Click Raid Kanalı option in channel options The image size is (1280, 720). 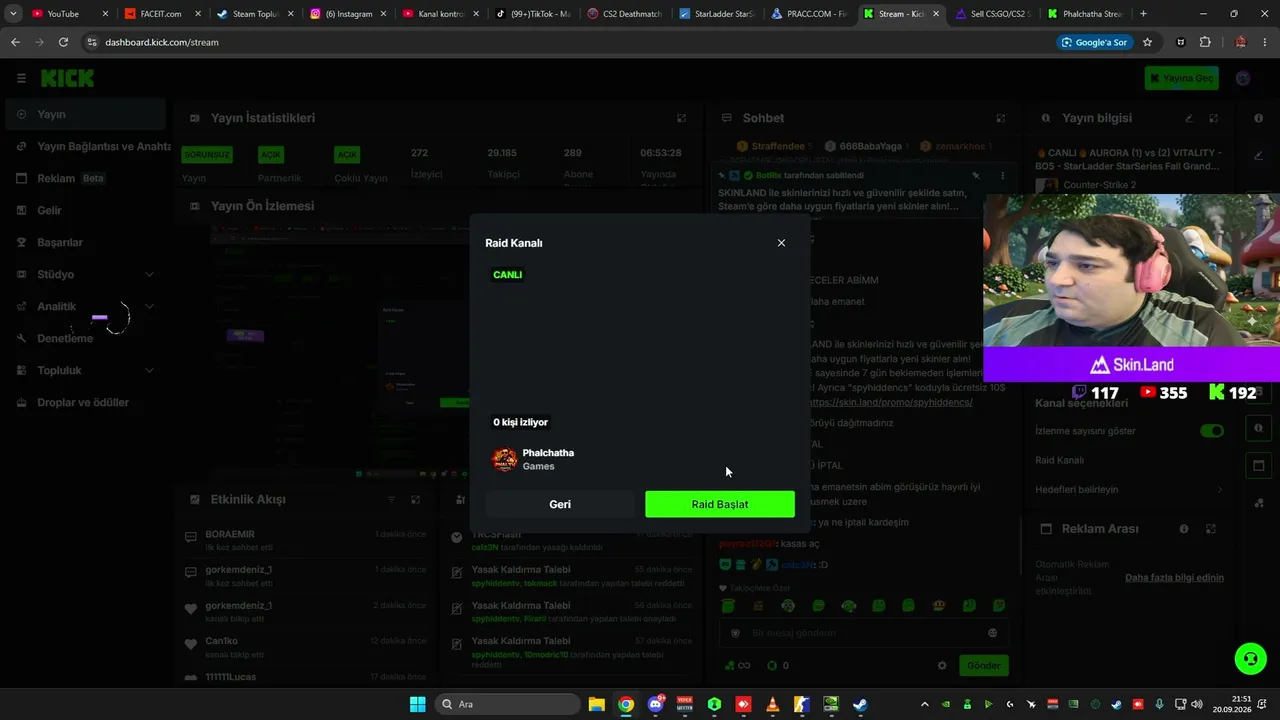tap(1059, 460)
